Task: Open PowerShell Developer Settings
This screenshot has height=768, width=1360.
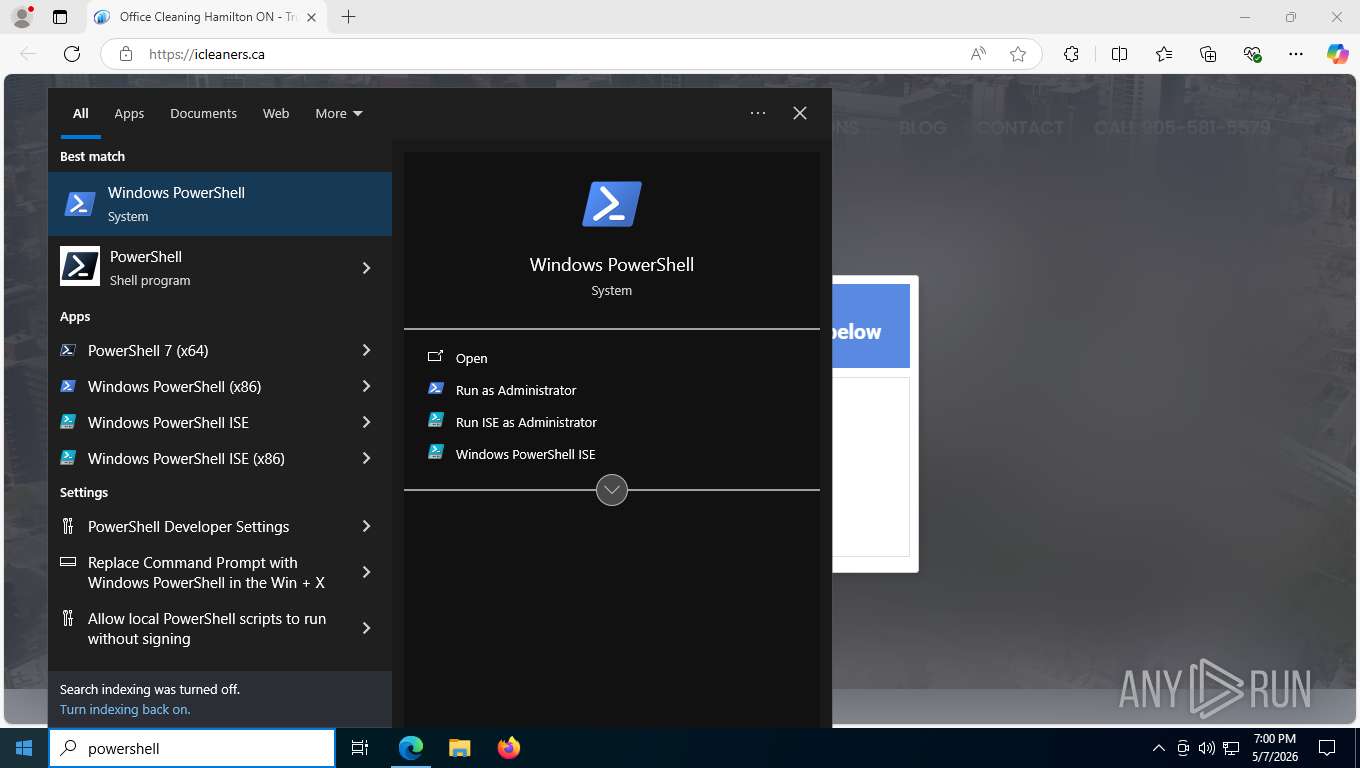Action: tap(196, 526)
